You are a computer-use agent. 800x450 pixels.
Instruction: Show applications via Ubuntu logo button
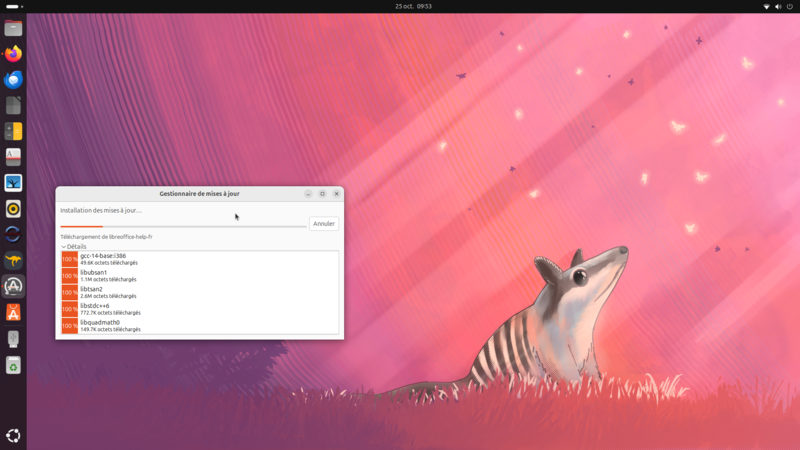pos(13,435)
